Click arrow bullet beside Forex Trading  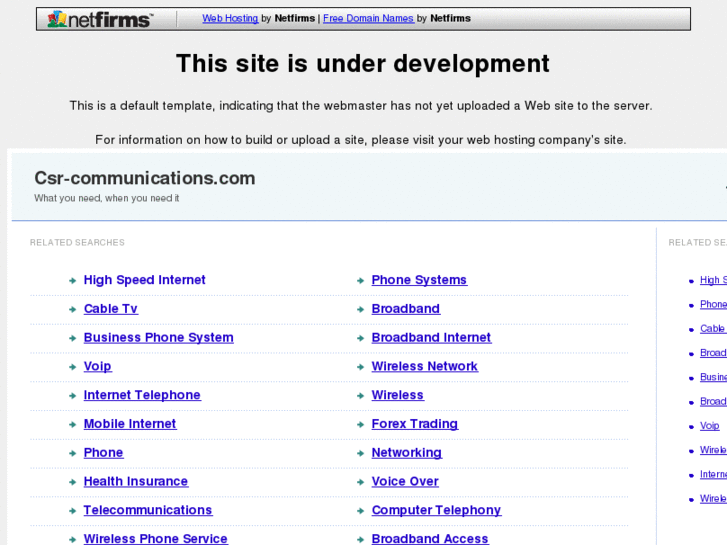pyautogui.click(x=360, y=424)
